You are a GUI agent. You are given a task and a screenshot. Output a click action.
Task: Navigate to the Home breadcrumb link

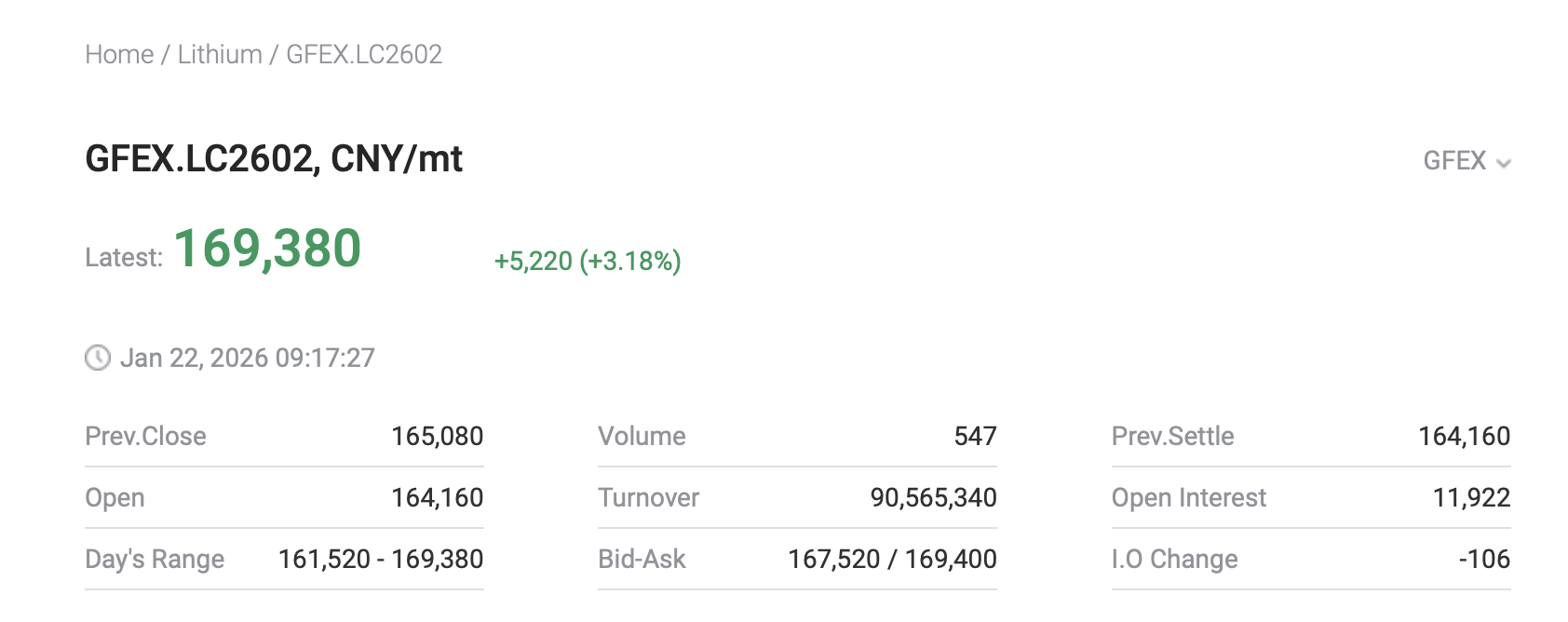pyautogui.click(x=119, y=55)
